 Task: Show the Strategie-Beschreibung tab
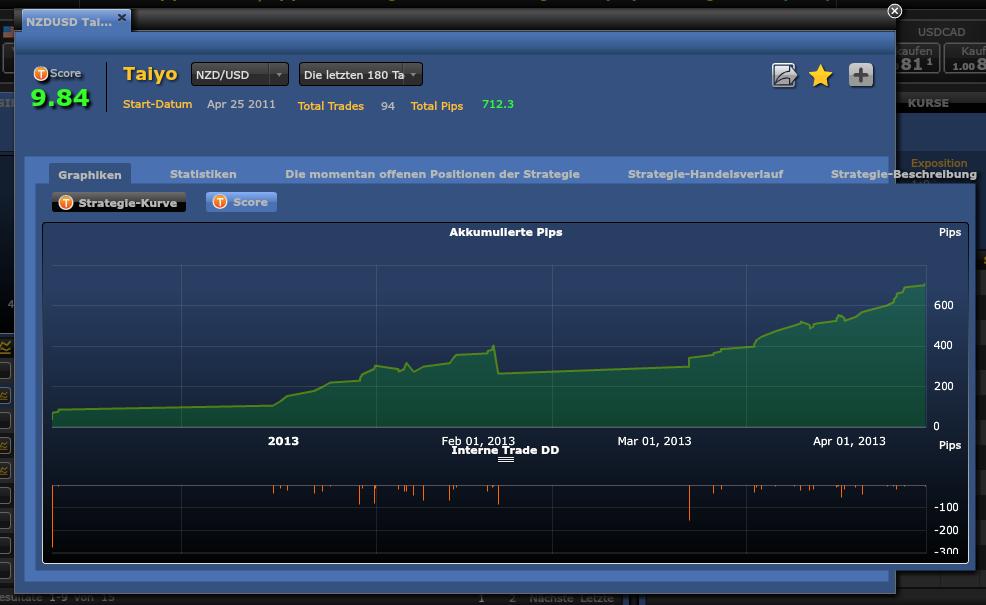[x=903, y=174]
